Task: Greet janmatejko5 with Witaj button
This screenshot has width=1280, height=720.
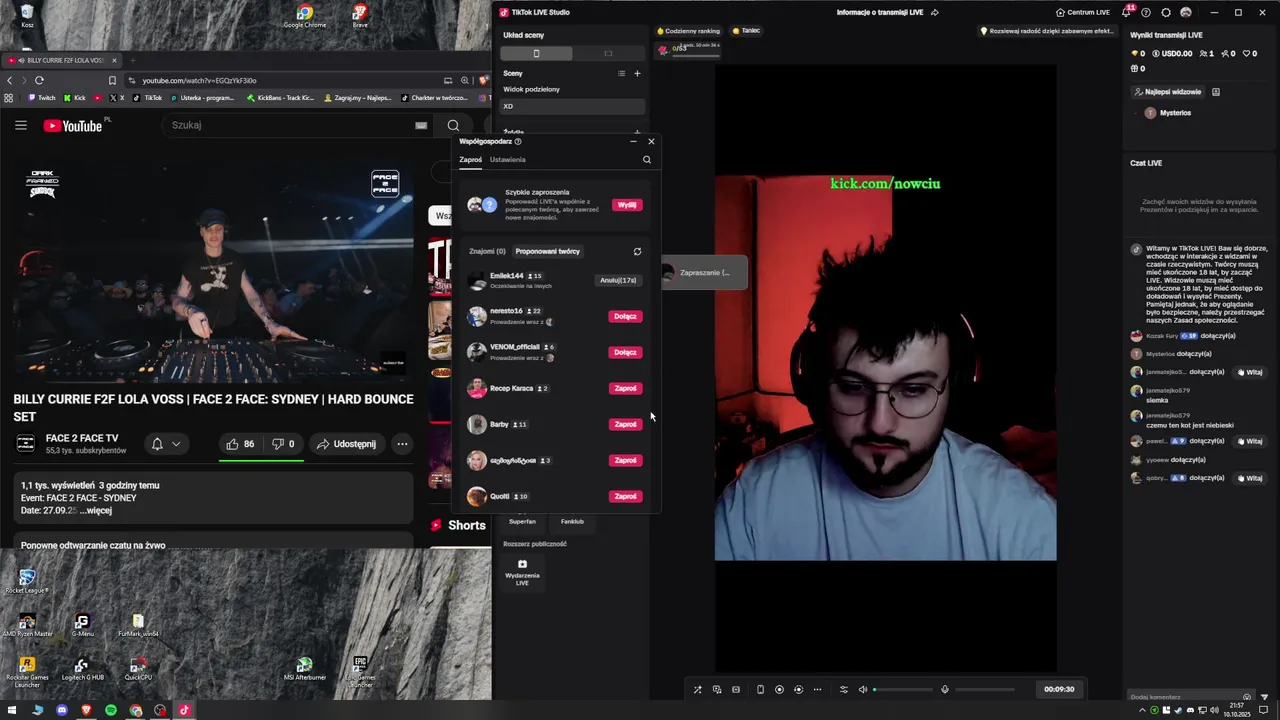Action: tap(1251, 372)
